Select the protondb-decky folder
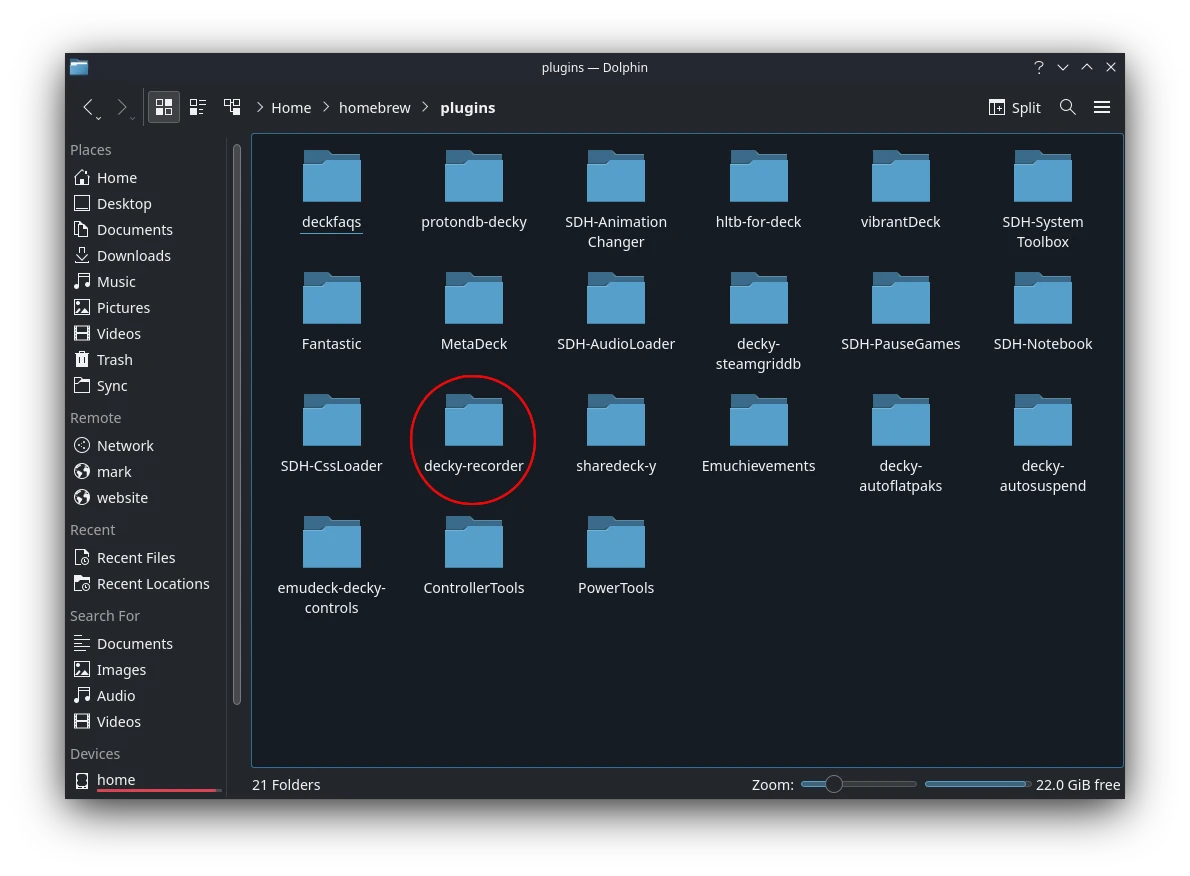The width and height of the screenshot is (1190, 876). pos(474,190)
